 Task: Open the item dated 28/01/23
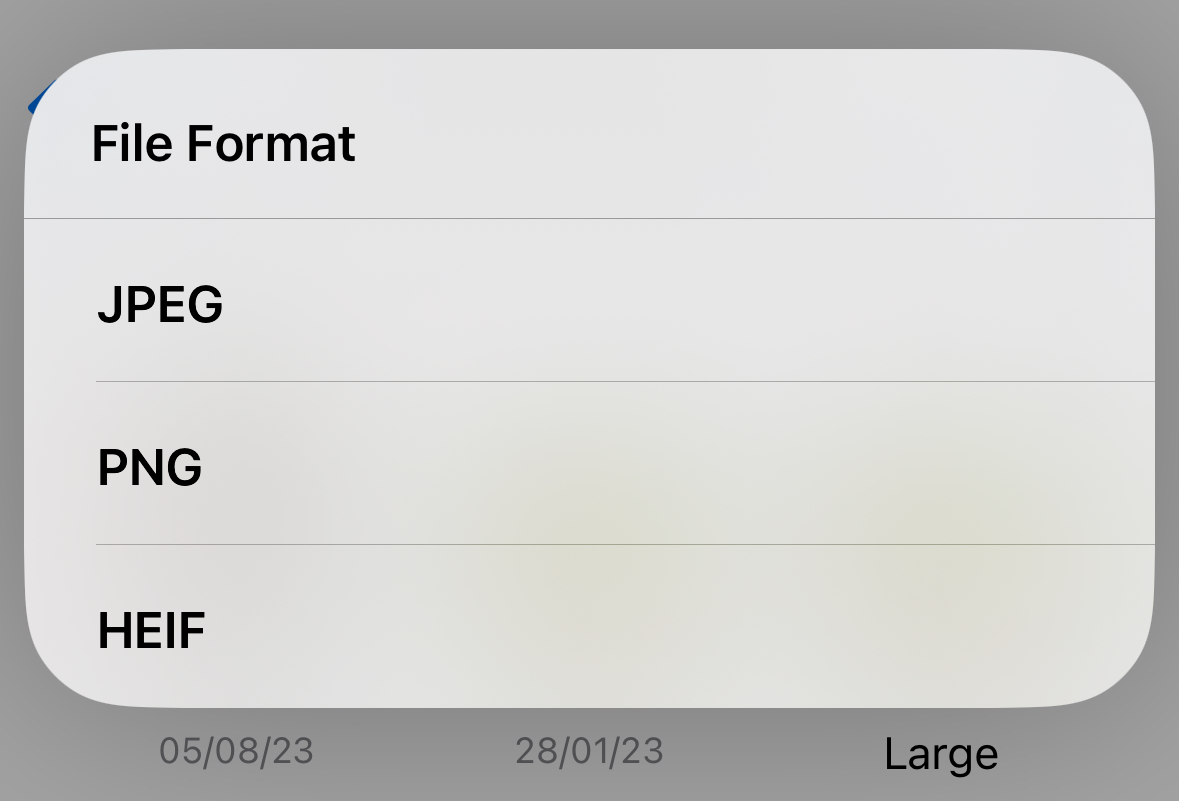590,751
